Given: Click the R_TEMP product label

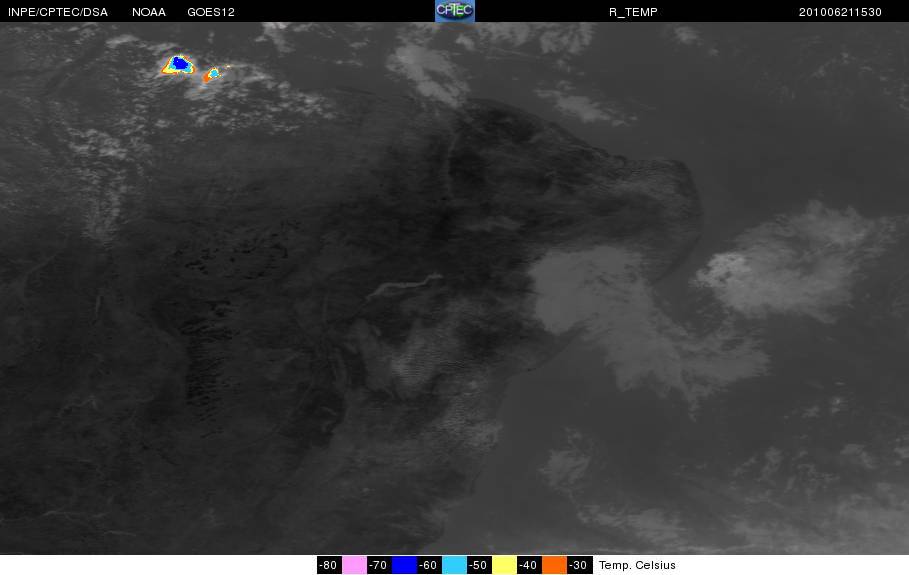Looking at the screenshot, I should click(633, 12).
